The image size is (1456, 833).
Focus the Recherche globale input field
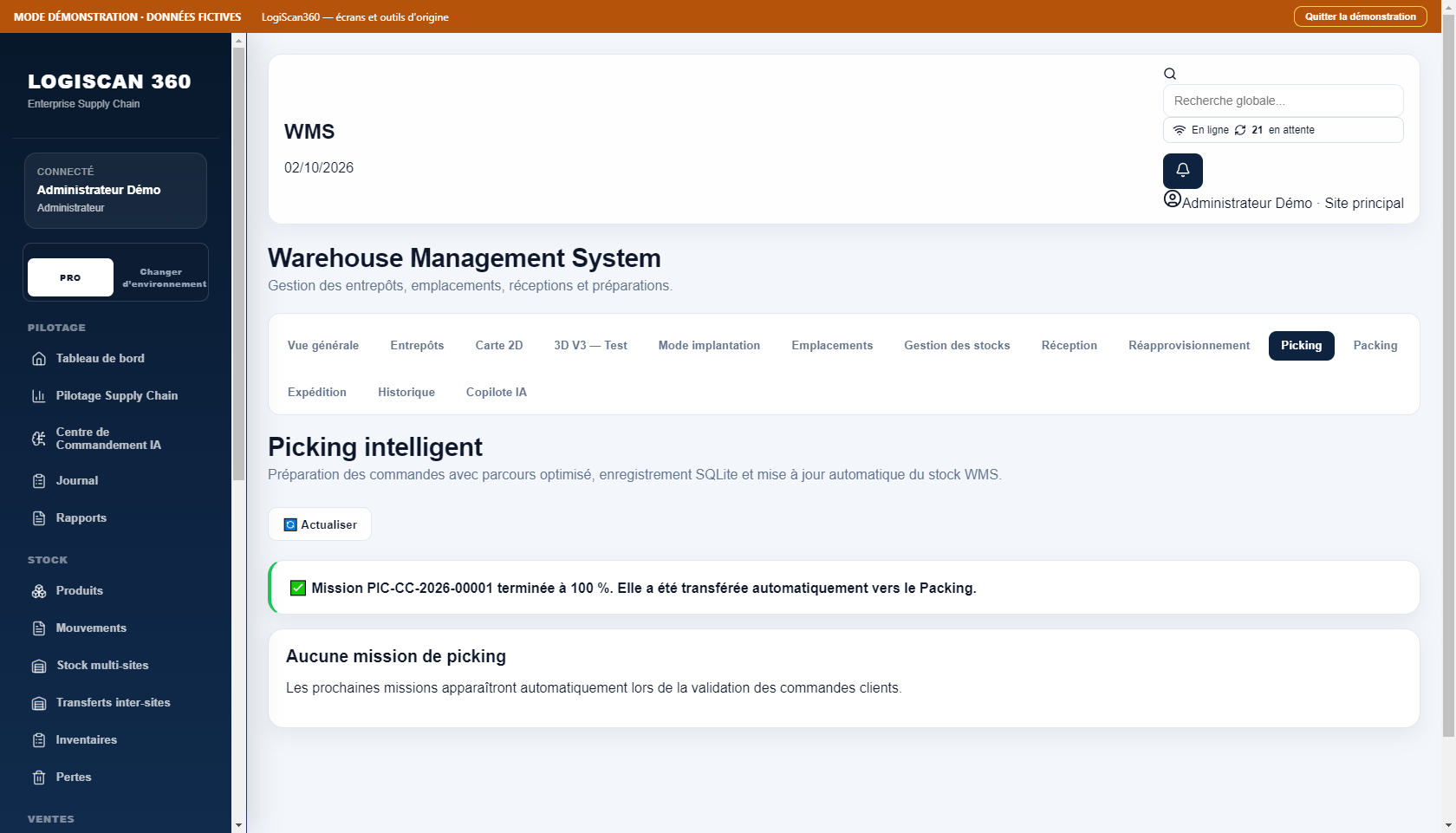pos(1283,101)
